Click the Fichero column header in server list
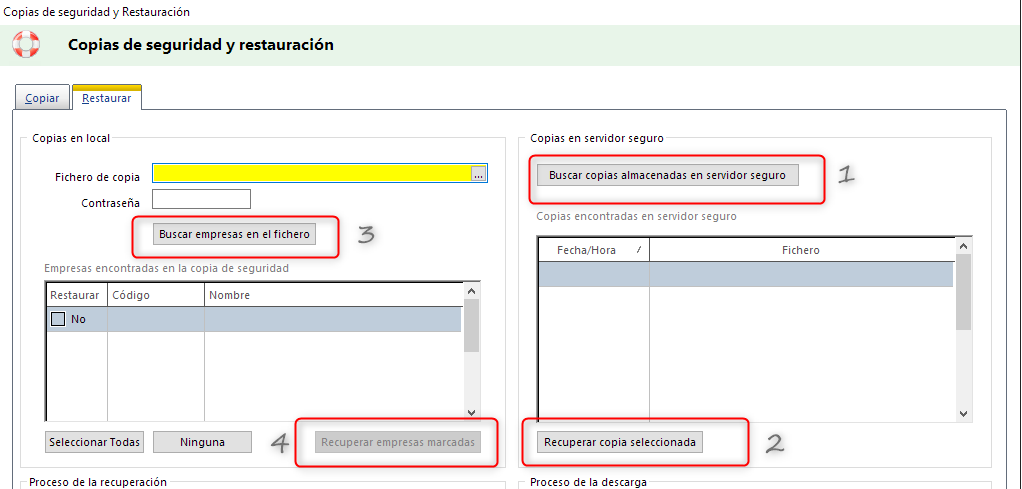The image size is (1022, 489). coord(801,250)
